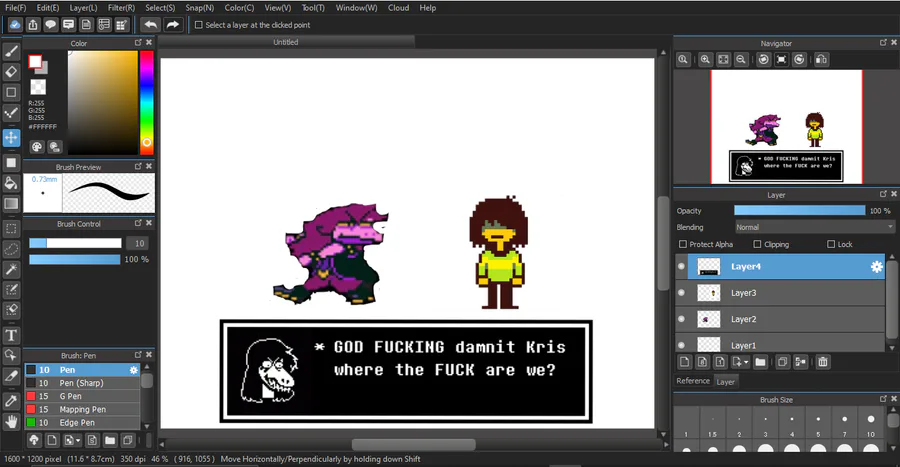Open Layer4 settings gear
The image size is (900, 467).
point(876,267)
